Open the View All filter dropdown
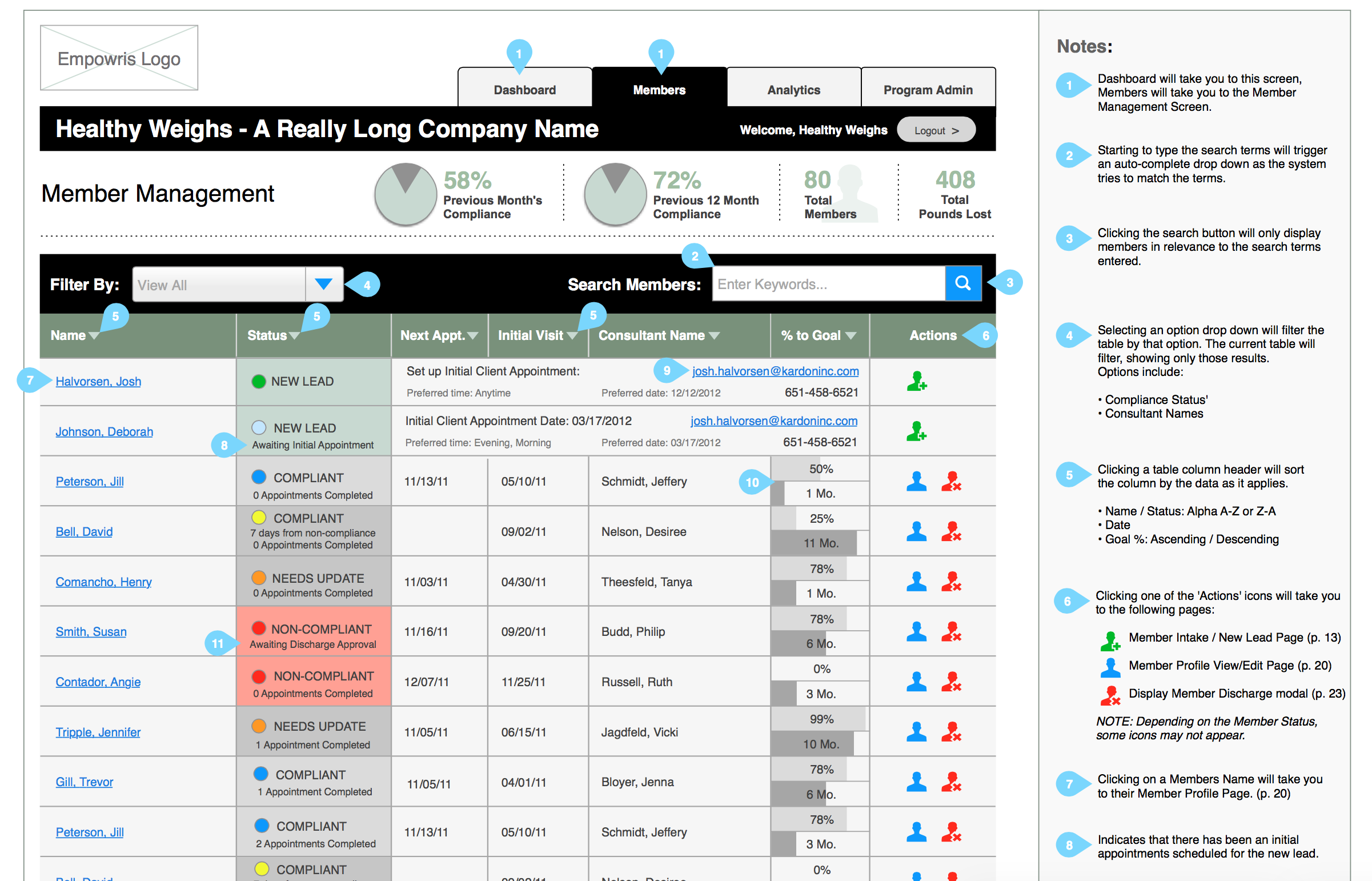1372x881 pixels. [238, 285]
